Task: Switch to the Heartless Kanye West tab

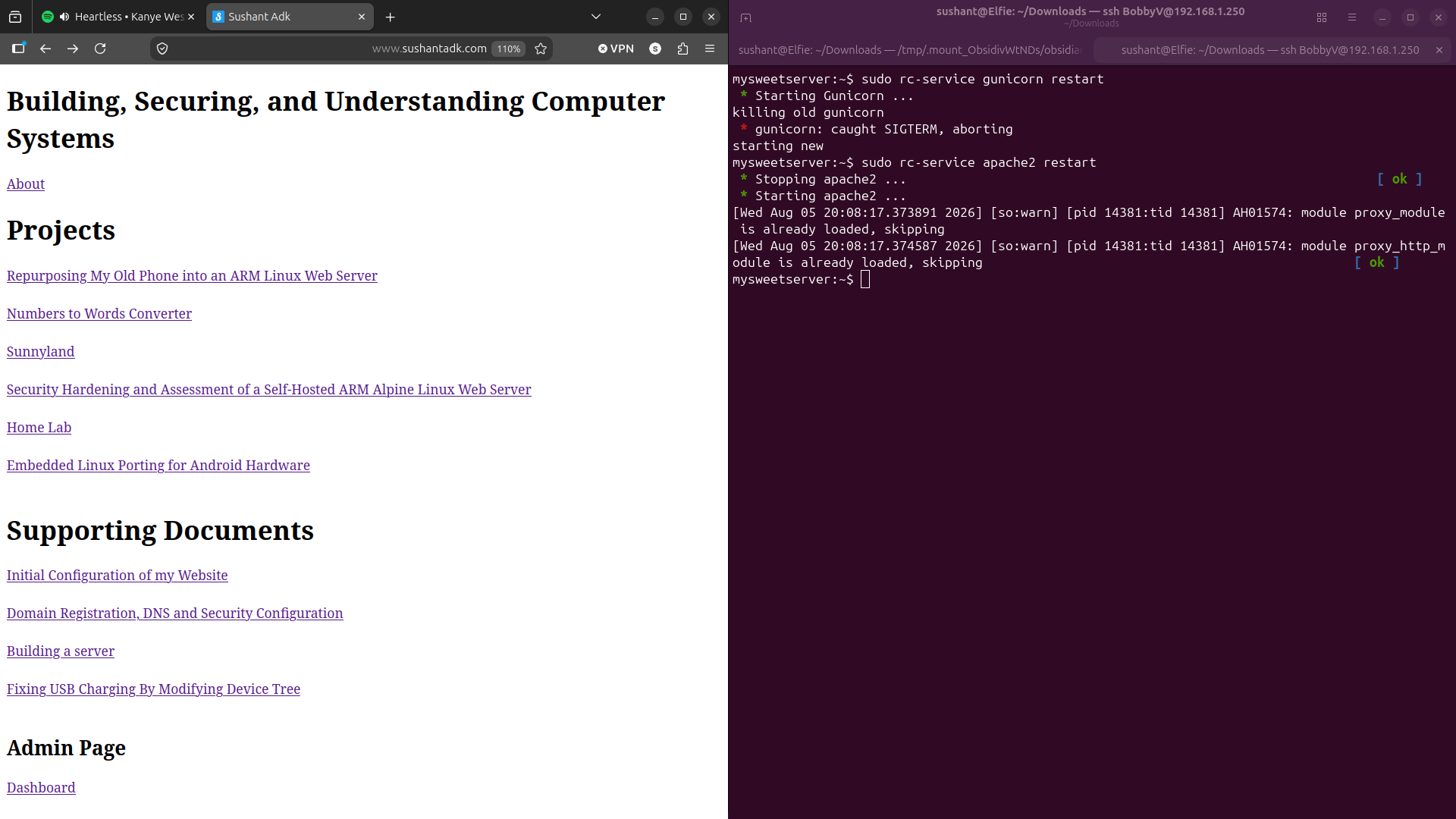Action: (x=118, y=17)
